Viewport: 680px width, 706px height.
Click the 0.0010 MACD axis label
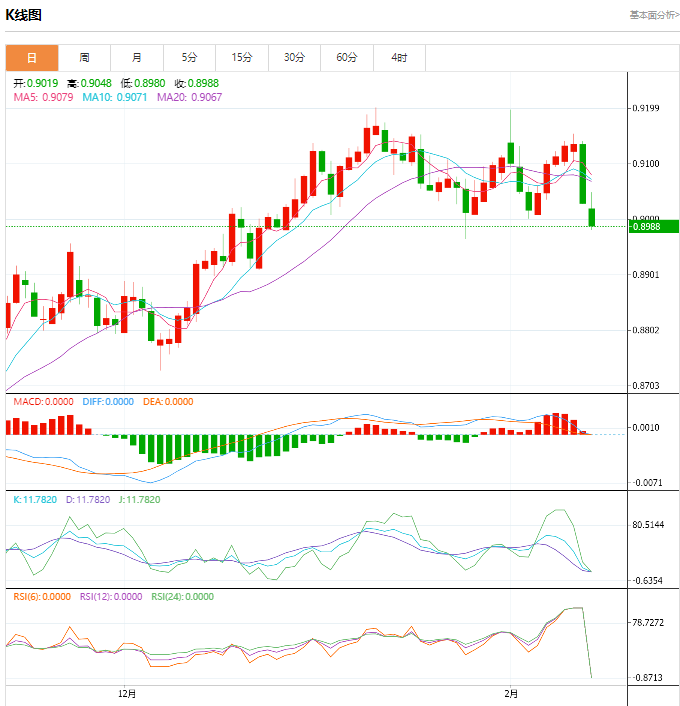[646, 427]
